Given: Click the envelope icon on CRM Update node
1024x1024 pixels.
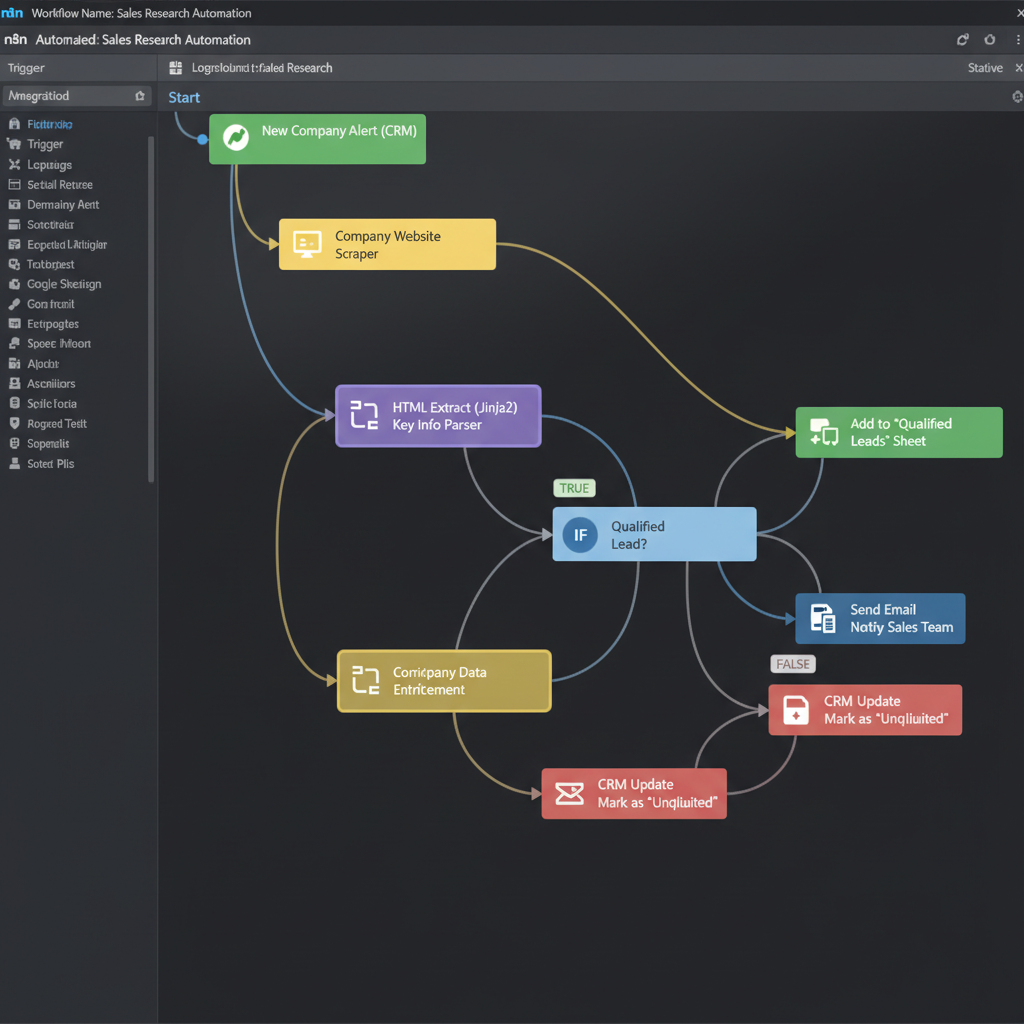Looking at the screenshot, I should 569,793.
